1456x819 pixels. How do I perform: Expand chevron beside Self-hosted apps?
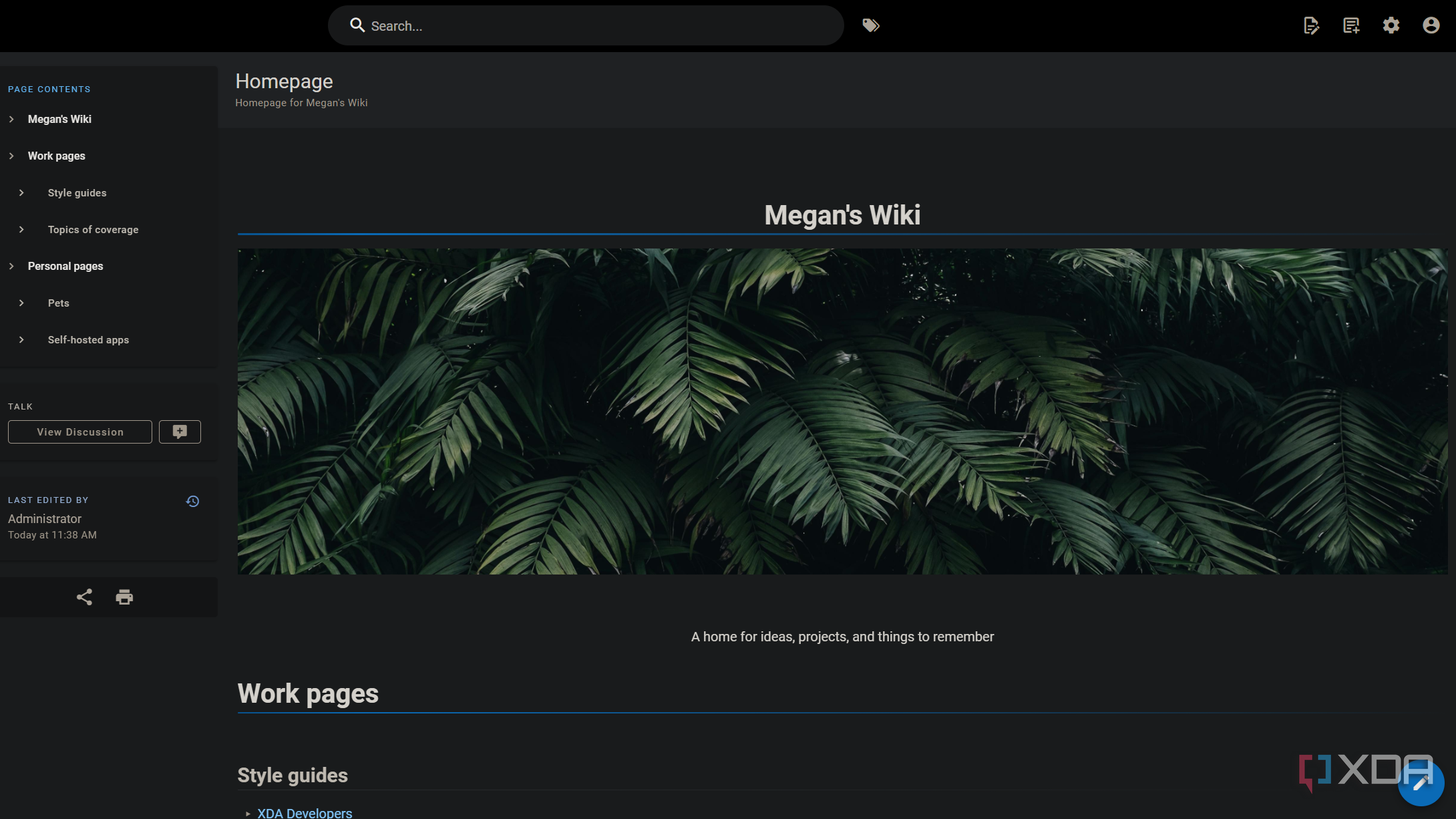point(21,339)
